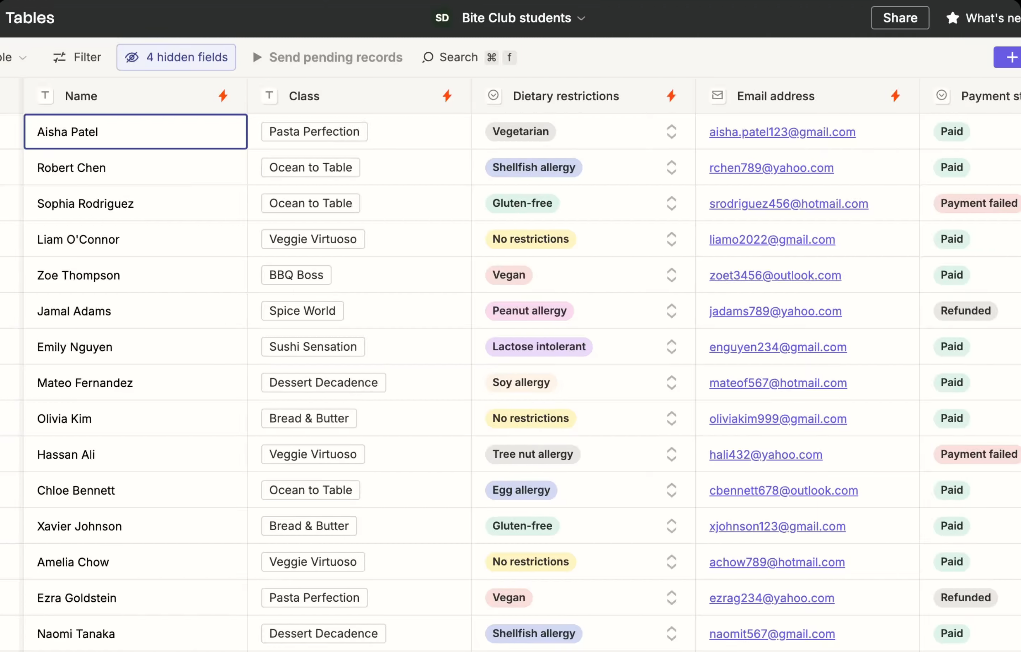
Task: Select the BBQ Boss class cell
Action: pos(359,275)
